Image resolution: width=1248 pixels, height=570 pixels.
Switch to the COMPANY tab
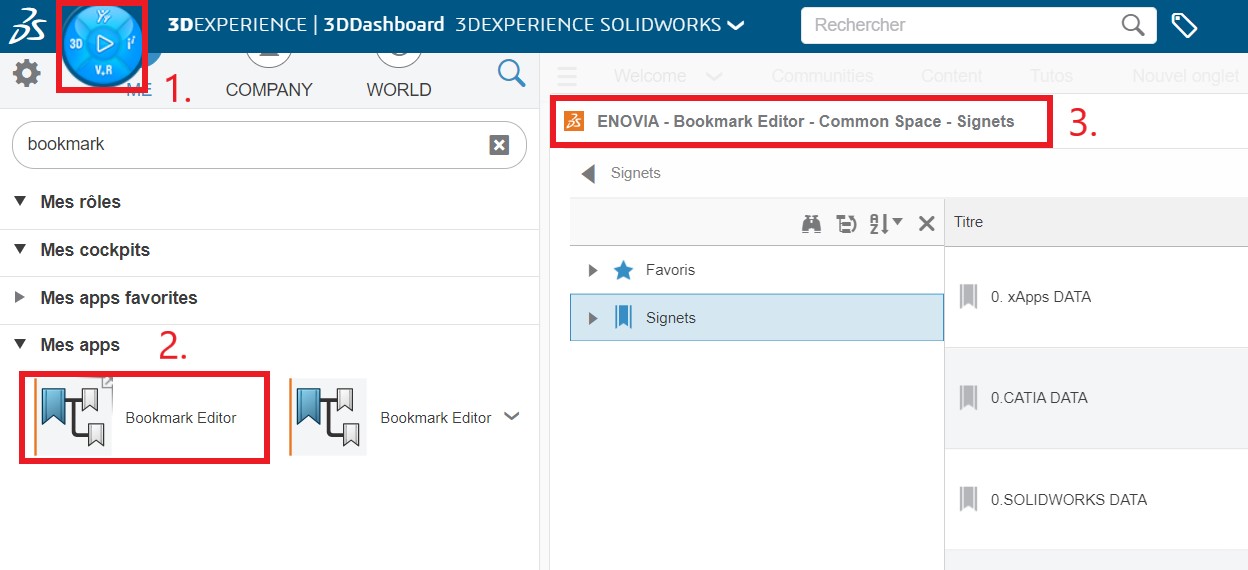pos(269,89)
